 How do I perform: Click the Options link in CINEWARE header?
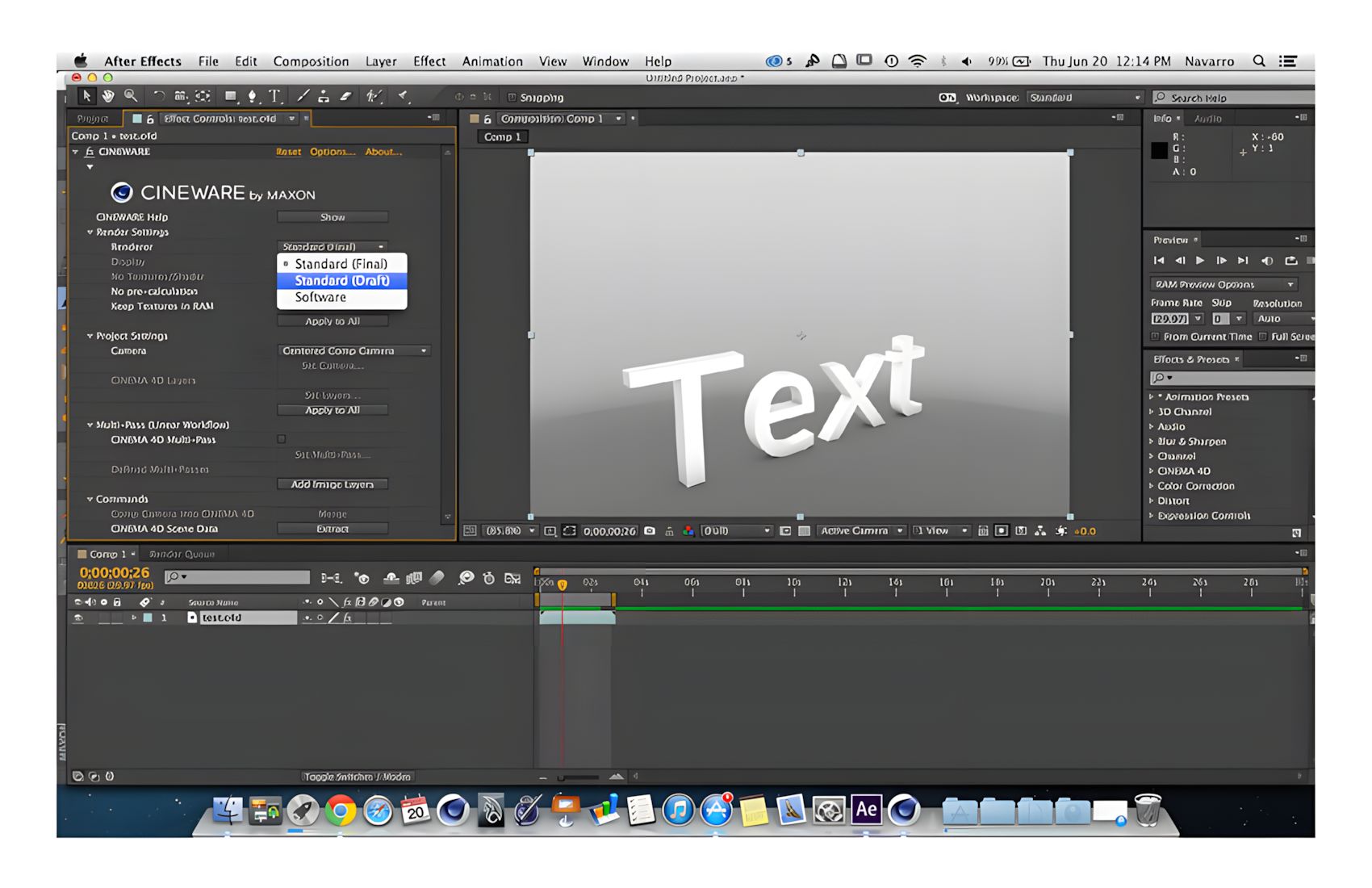click(x=333, y=152)
